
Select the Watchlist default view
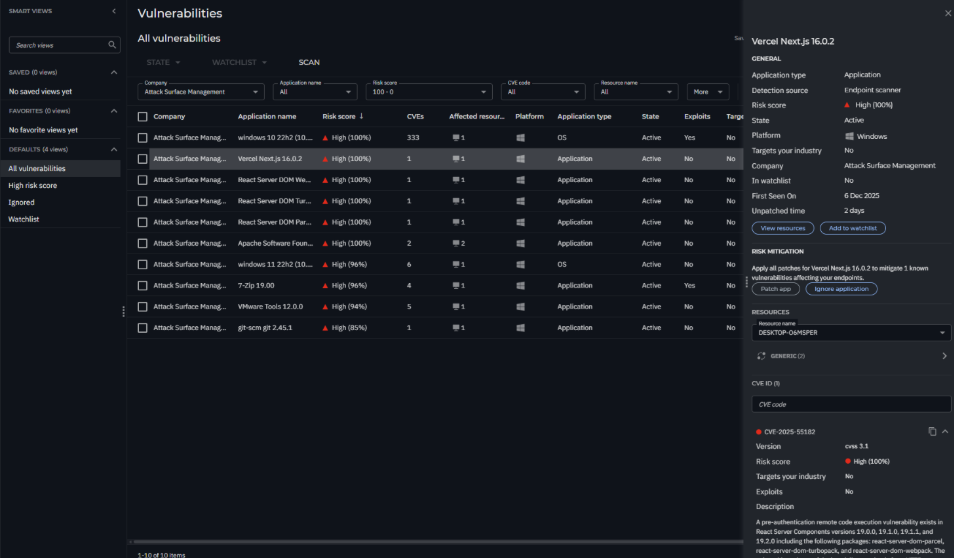click(24, 219)
